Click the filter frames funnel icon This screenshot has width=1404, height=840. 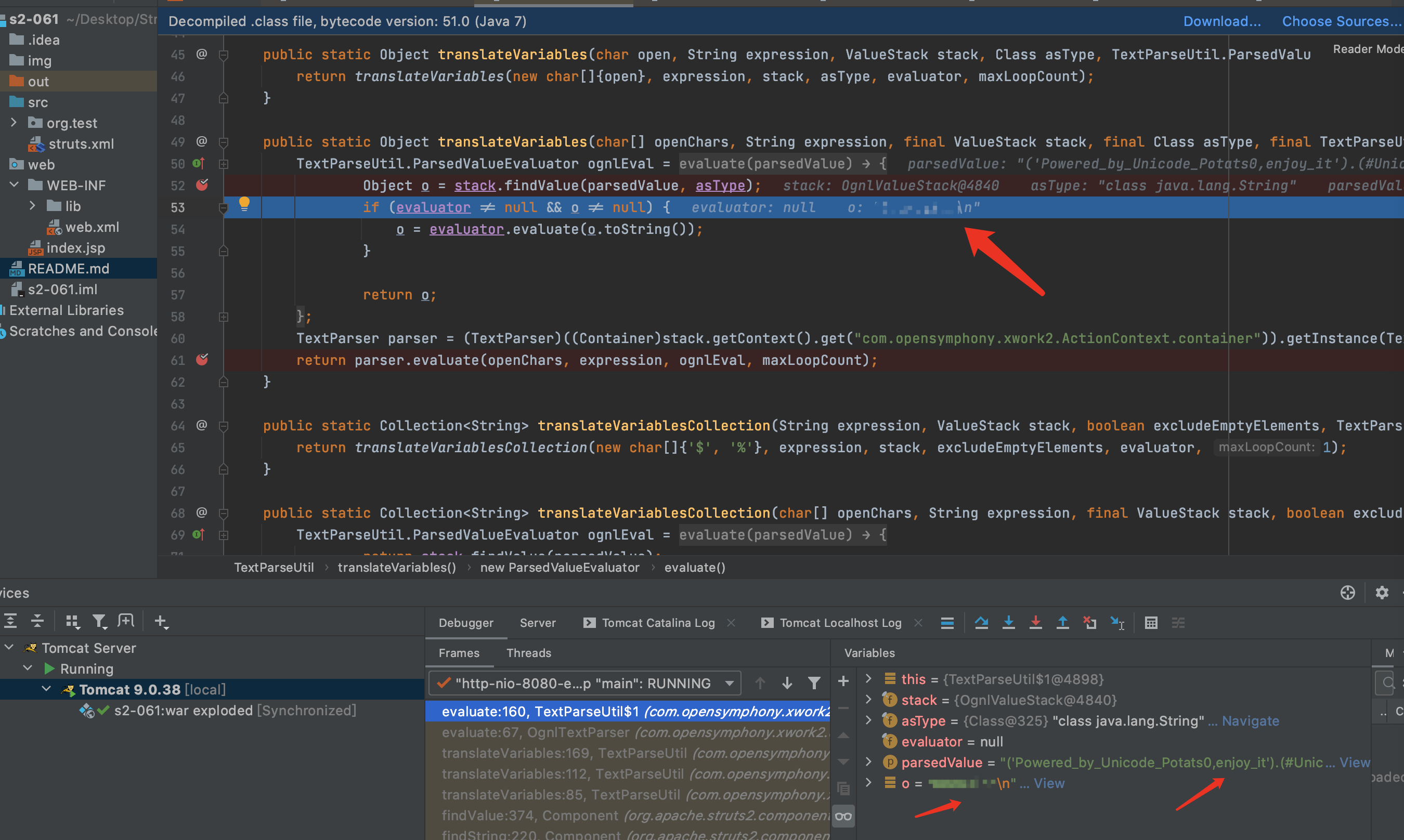pos(814,683)
